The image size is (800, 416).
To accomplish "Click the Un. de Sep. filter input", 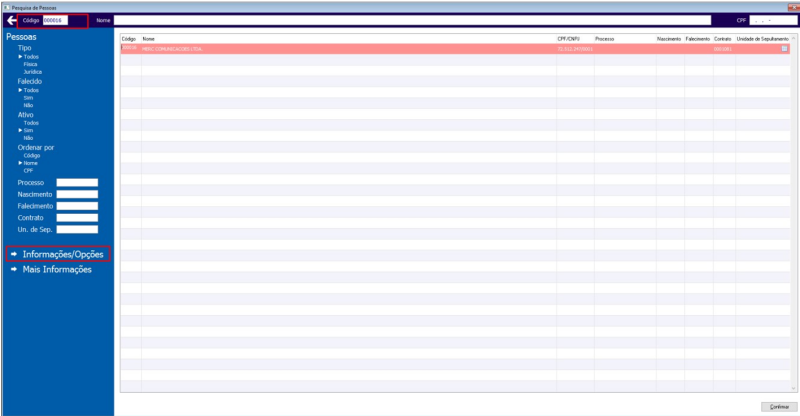I will click(77, 230).
